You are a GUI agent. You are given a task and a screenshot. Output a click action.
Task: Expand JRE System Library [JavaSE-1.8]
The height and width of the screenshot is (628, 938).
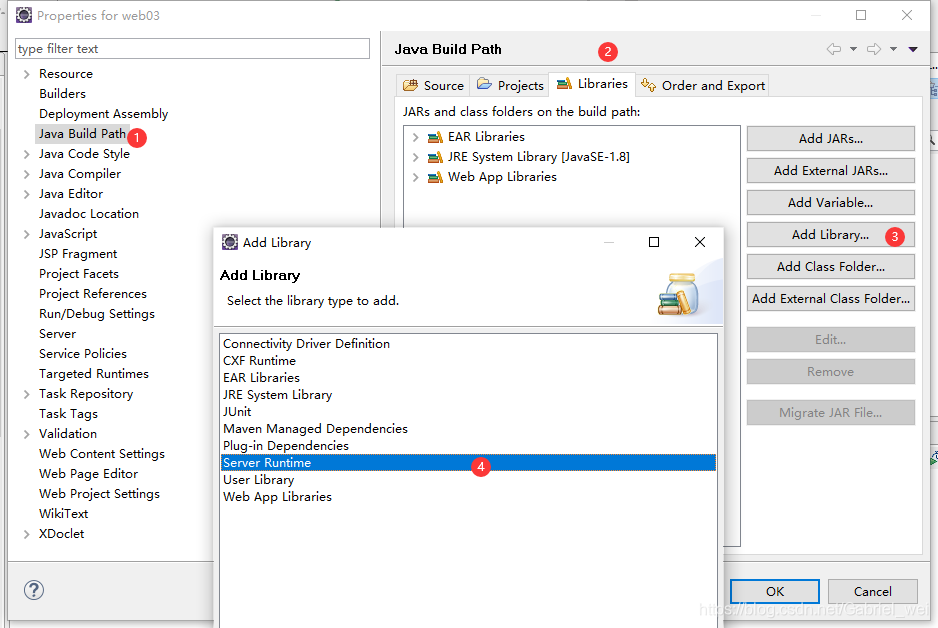pyautogui.click(x=416, y=157)
